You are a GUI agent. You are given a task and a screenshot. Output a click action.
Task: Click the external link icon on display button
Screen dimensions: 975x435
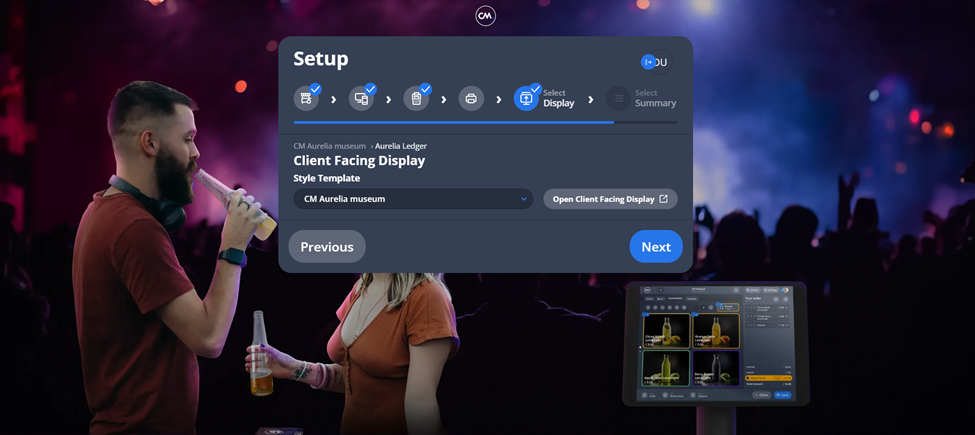point(663,199)
